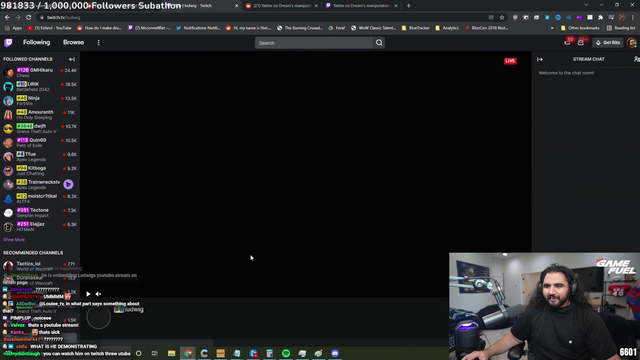Expand the Other bookmarks folder
Screen dimensions: 640x360
(580, 28)
